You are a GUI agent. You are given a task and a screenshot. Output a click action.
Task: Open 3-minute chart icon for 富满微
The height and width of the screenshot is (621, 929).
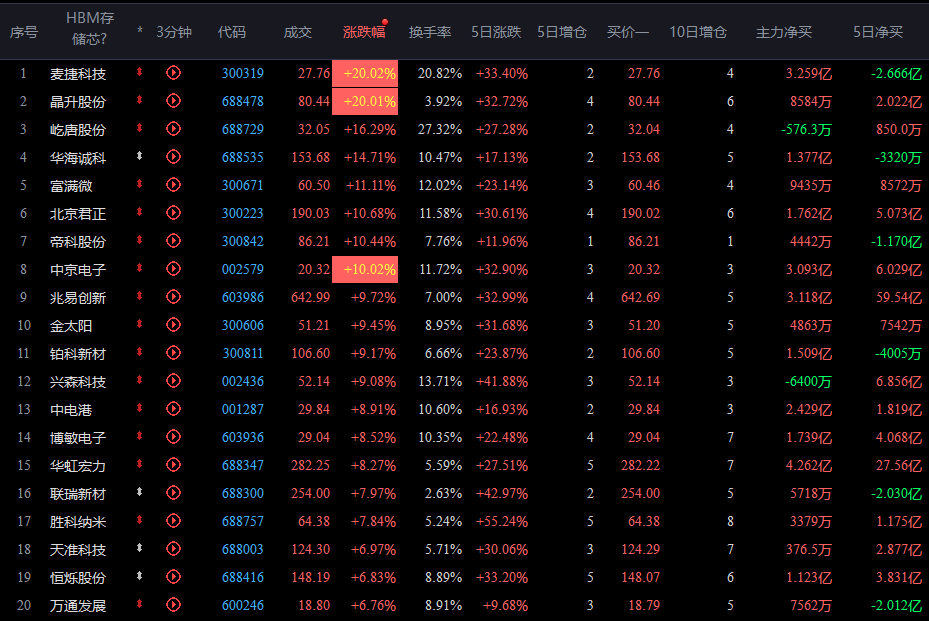click(173, 185)
